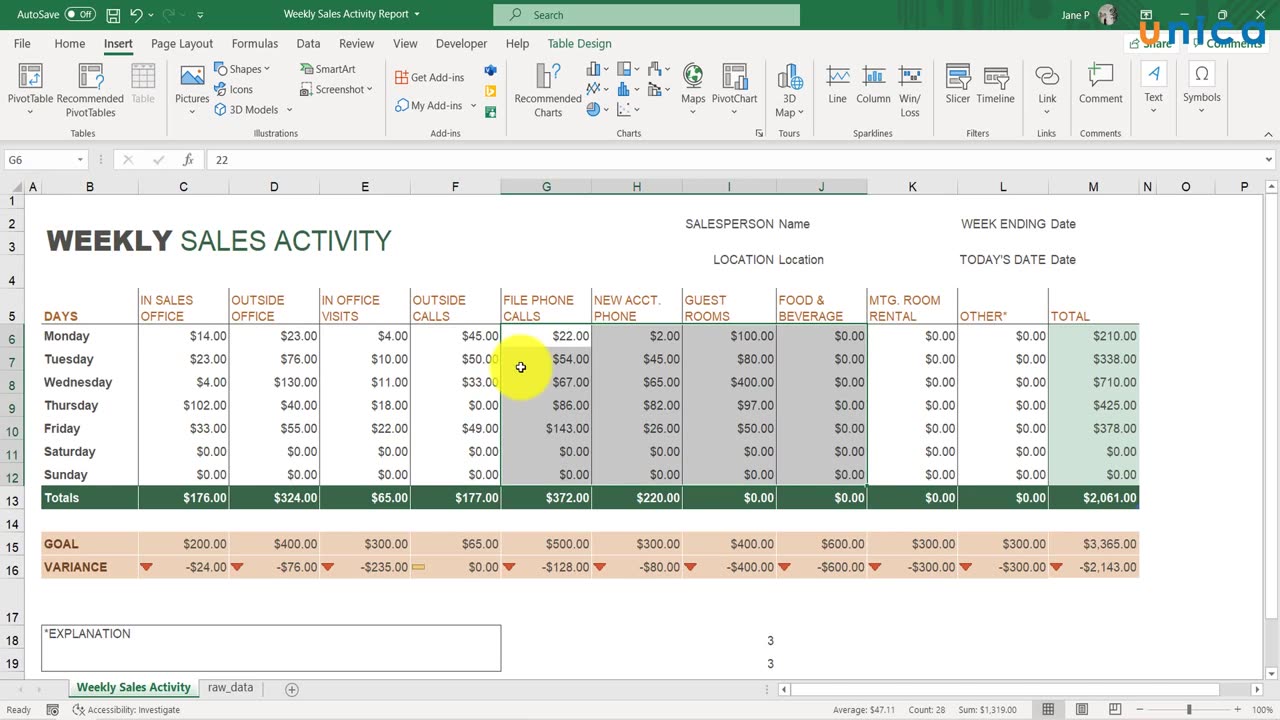Switch to the raw_data sheet
Image resolution: width=1280 pixels, height=720 pixels.
230,688
